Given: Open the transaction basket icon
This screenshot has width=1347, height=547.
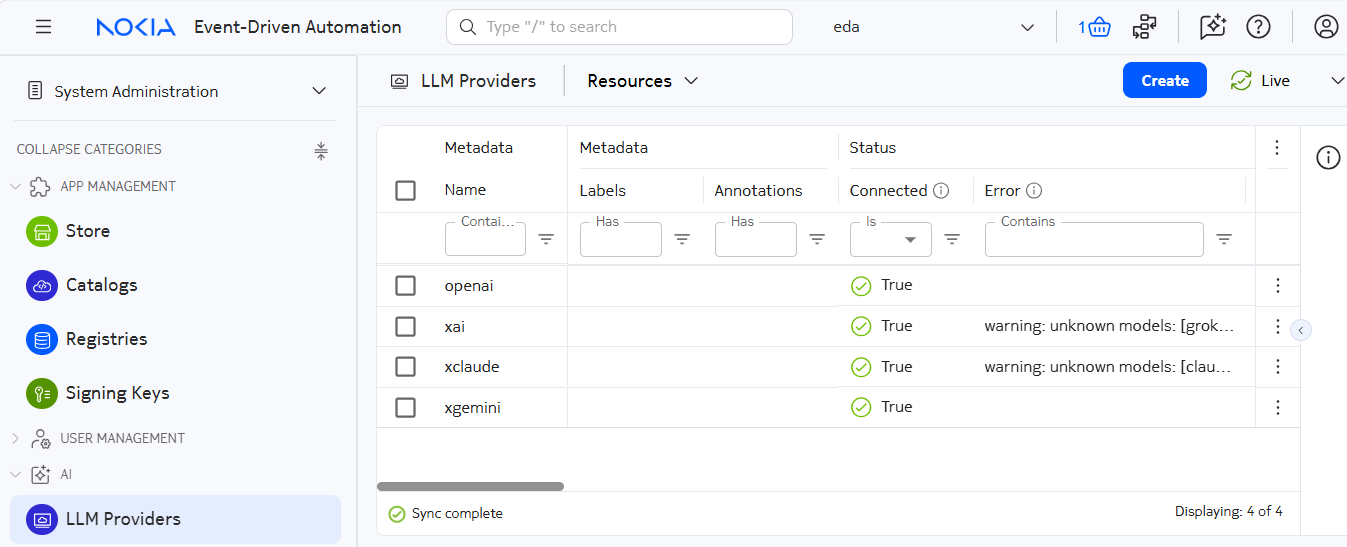Looking at the screenshot, I should pyautogui.click(x=1095, y=27).
